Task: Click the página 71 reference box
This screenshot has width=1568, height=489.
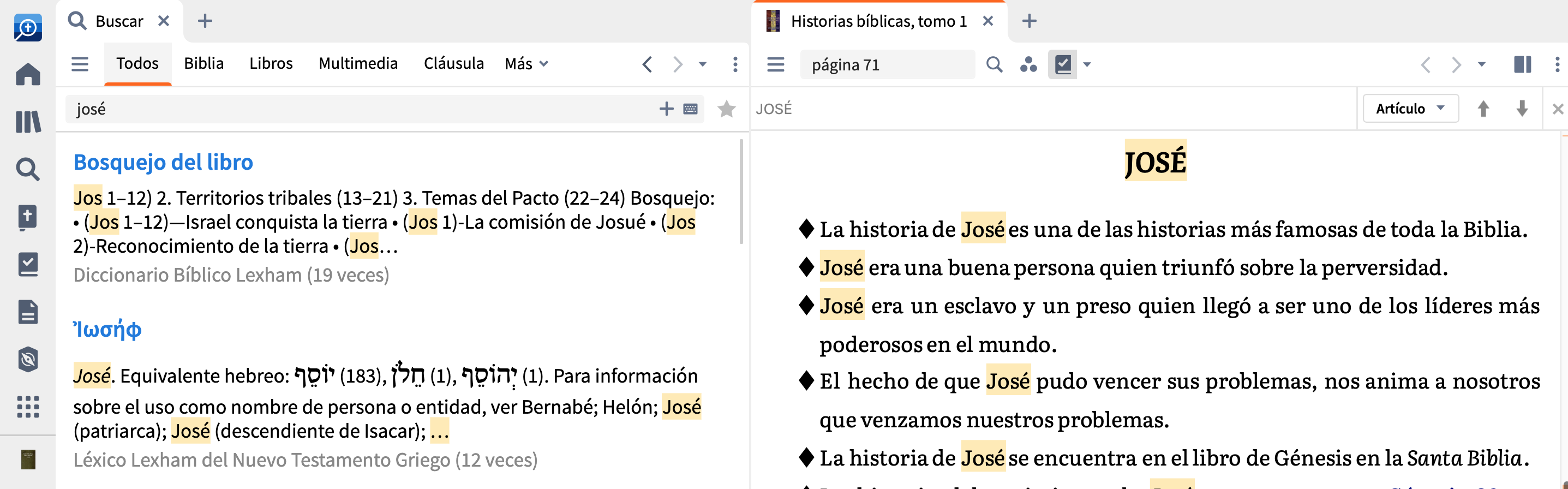Action: (x=887, y=64)
